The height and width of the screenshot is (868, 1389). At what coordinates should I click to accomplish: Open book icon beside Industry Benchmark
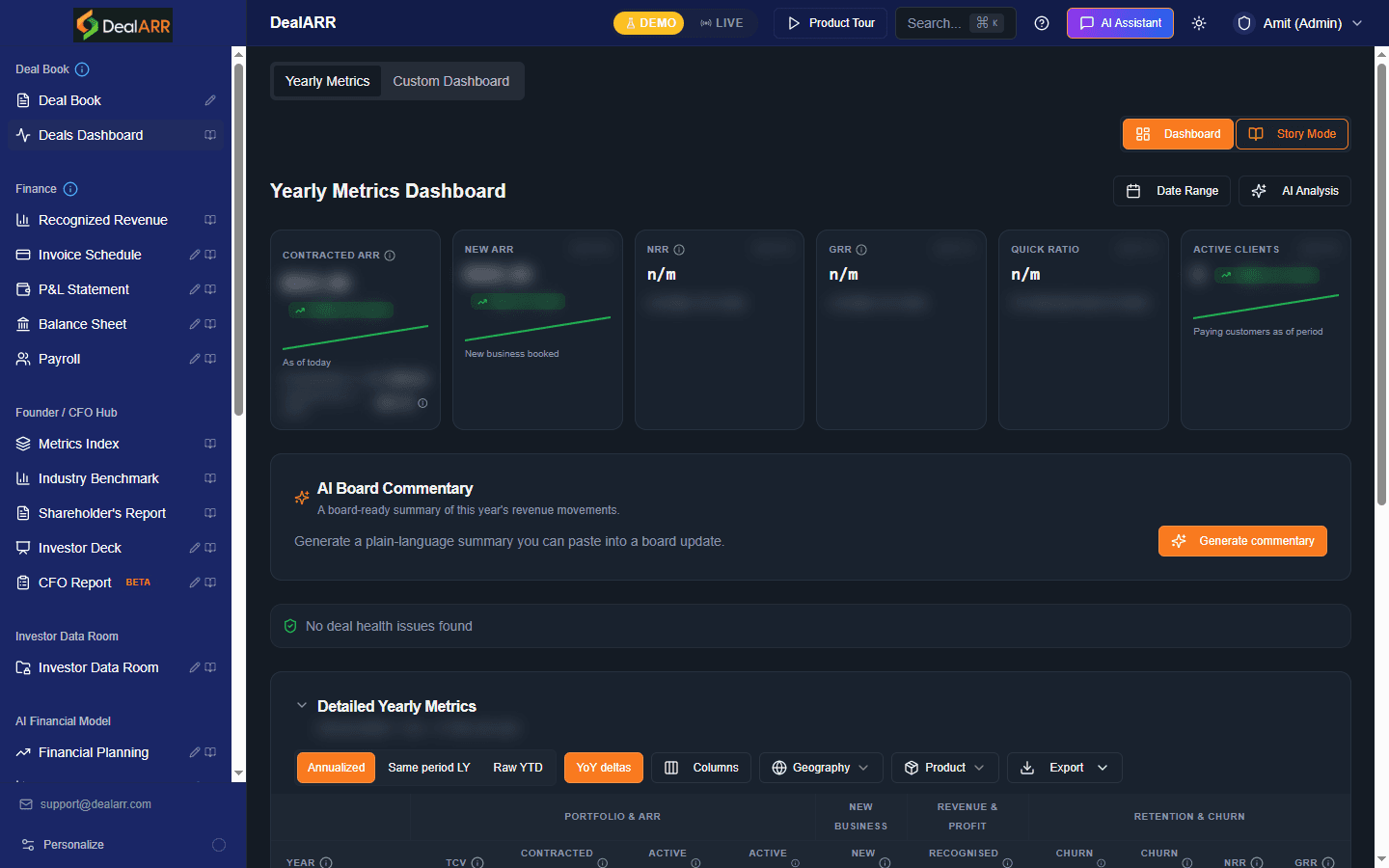pyautogui.click(x=210, y=478)
